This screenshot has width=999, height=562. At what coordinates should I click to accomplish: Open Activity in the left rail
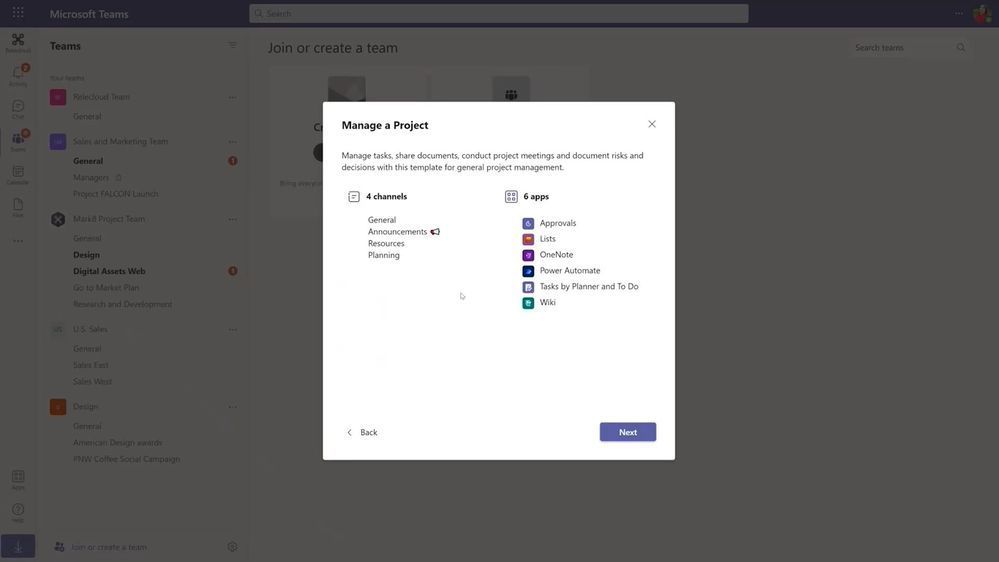pyautogui.click(x=18, y=75)
